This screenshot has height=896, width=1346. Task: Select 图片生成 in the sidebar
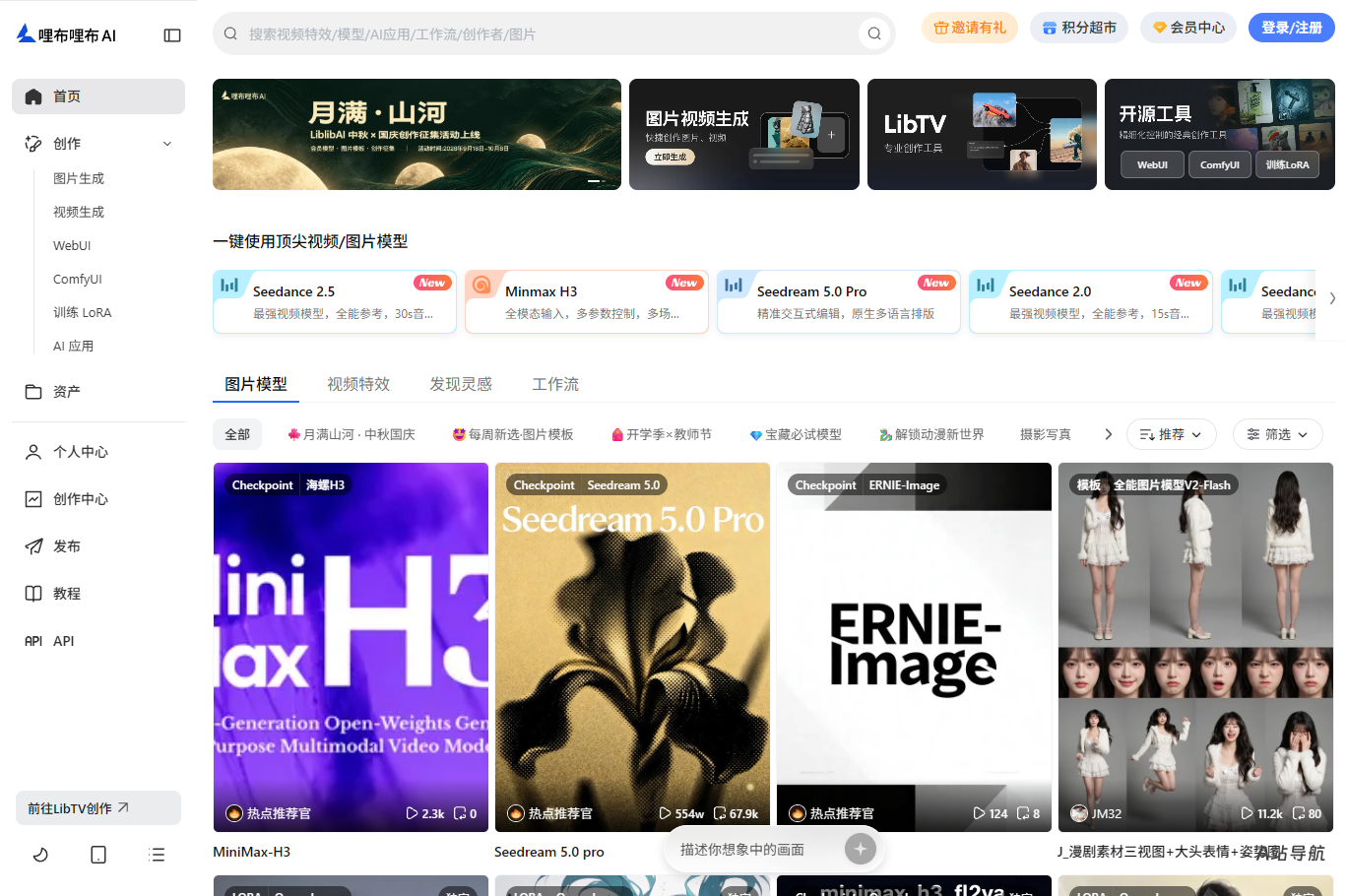79,178
